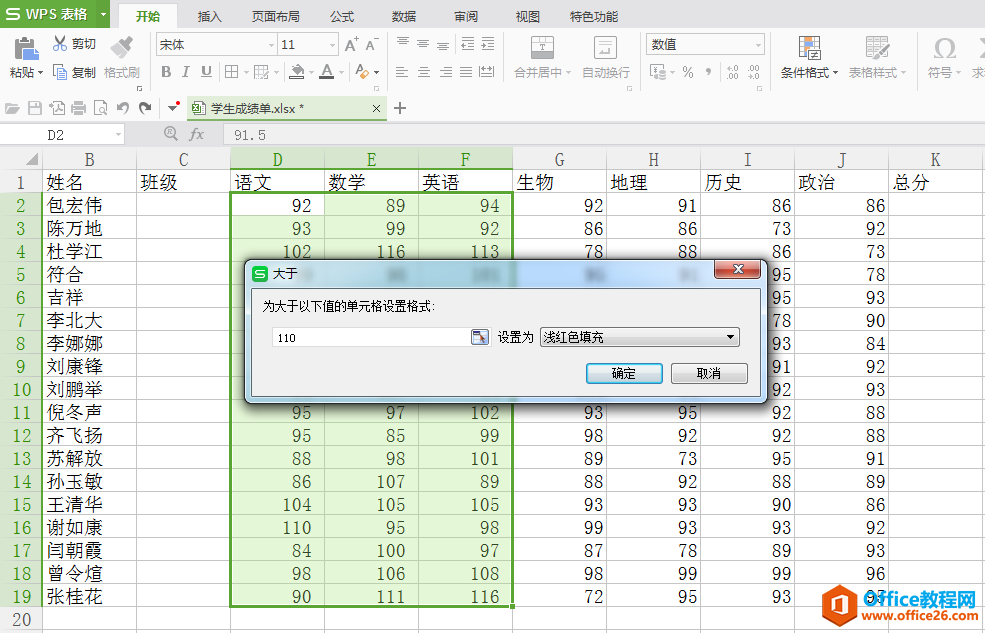The width and height of the screenshot is (985, 633).
Task: Click the range selector icon beside 110 field
Action: point(480,337)
